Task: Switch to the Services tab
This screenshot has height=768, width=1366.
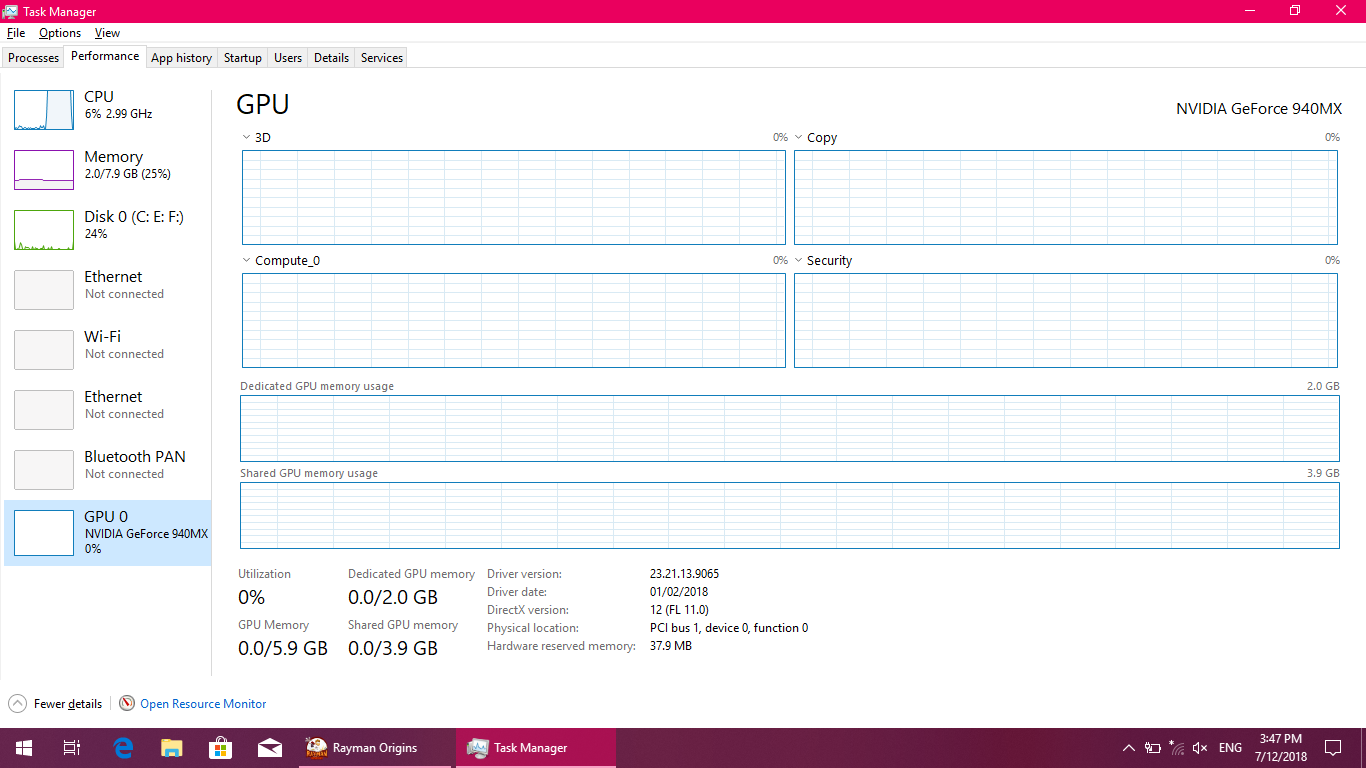Action: click(382, 58)
